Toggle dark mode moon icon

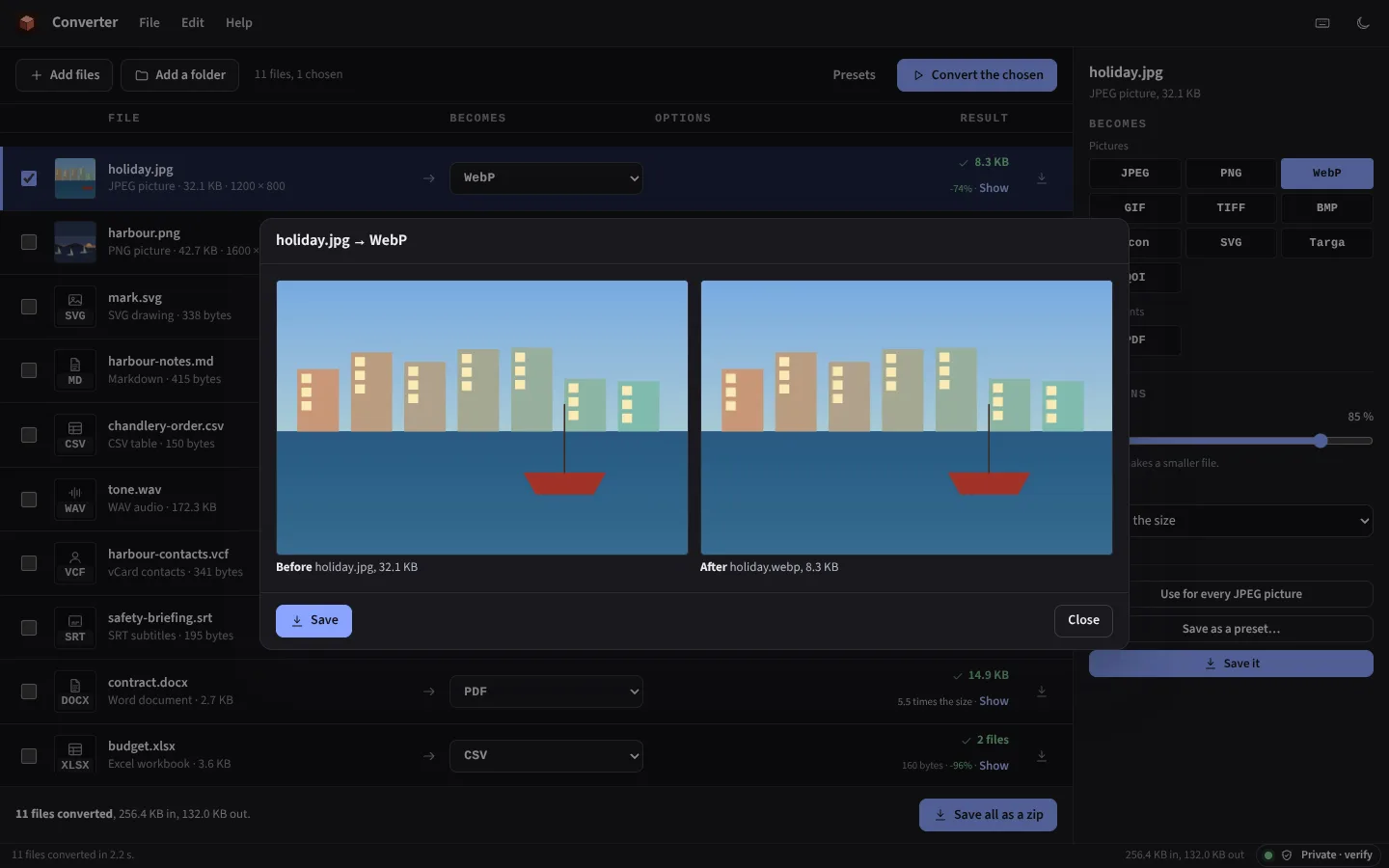pos(1363,23)
